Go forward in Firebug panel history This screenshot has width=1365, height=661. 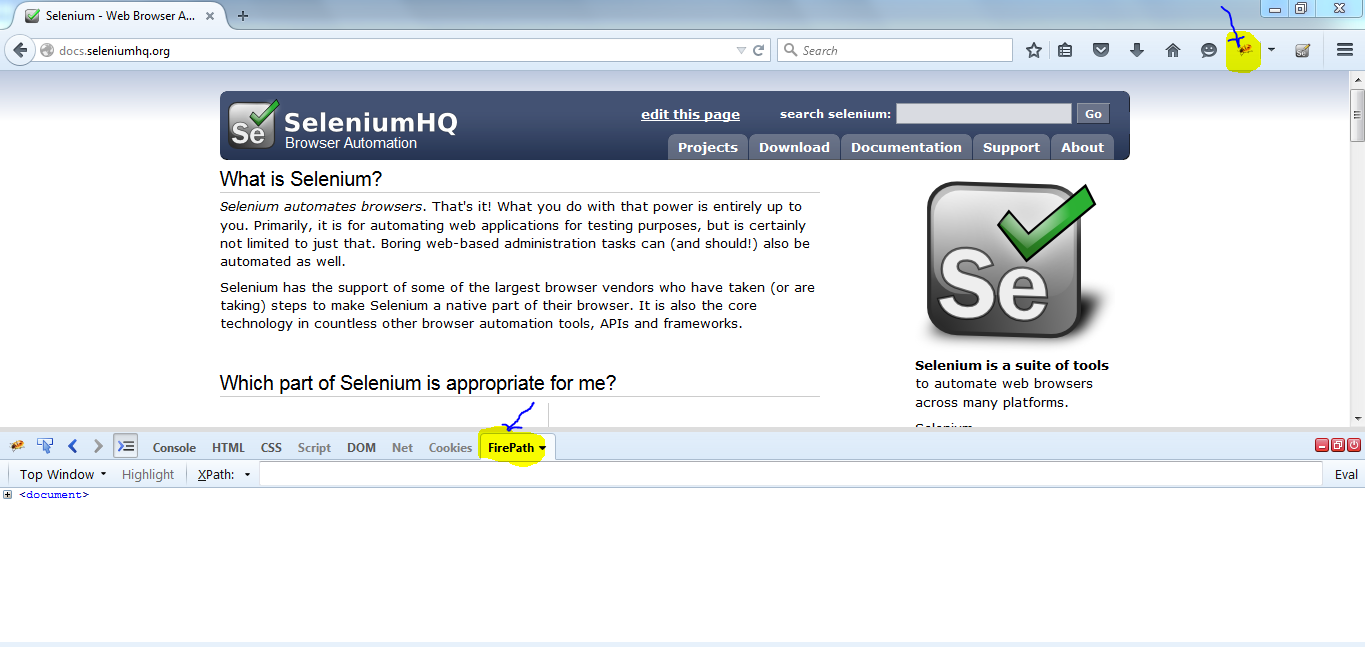(x=97, y=446)
